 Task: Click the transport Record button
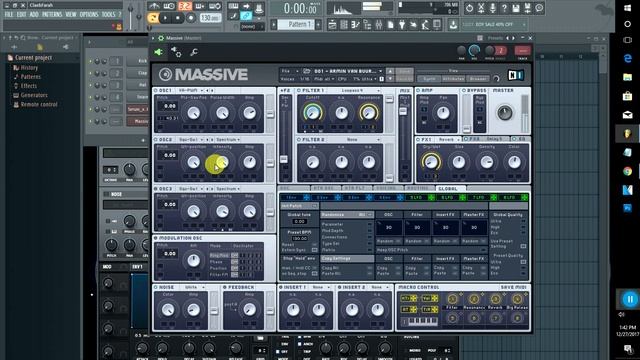click(191, 18)
